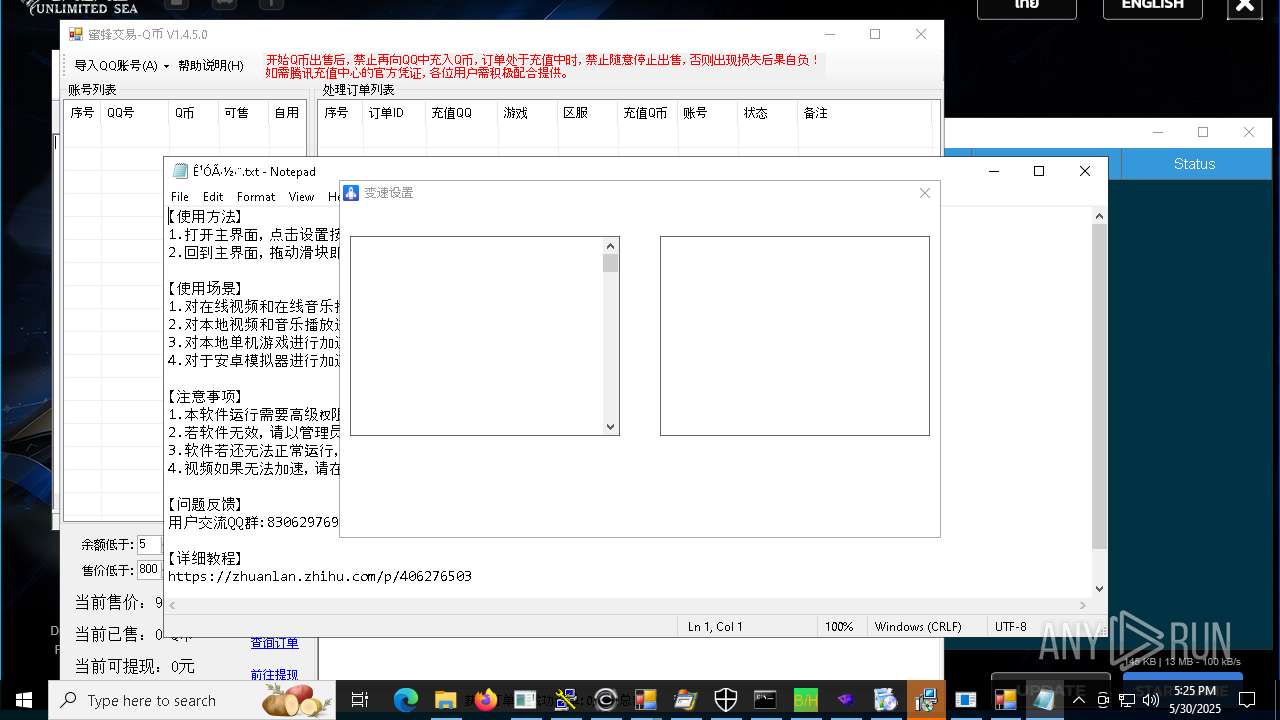Click the 售价低于 input field
This screenshot has width=1280, height=720.
tap(149, 570)
